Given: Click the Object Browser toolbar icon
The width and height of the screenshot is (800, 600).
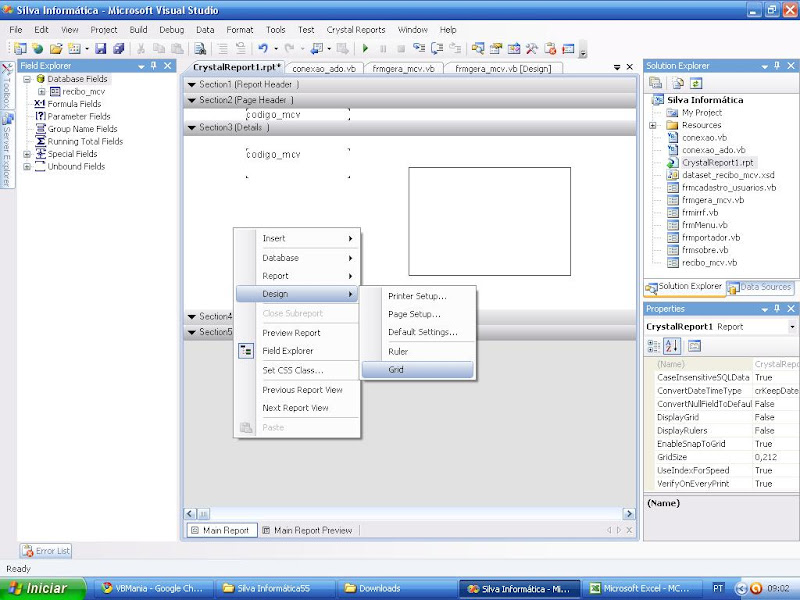Looking at the screenshot, I should tap(514, 48).
